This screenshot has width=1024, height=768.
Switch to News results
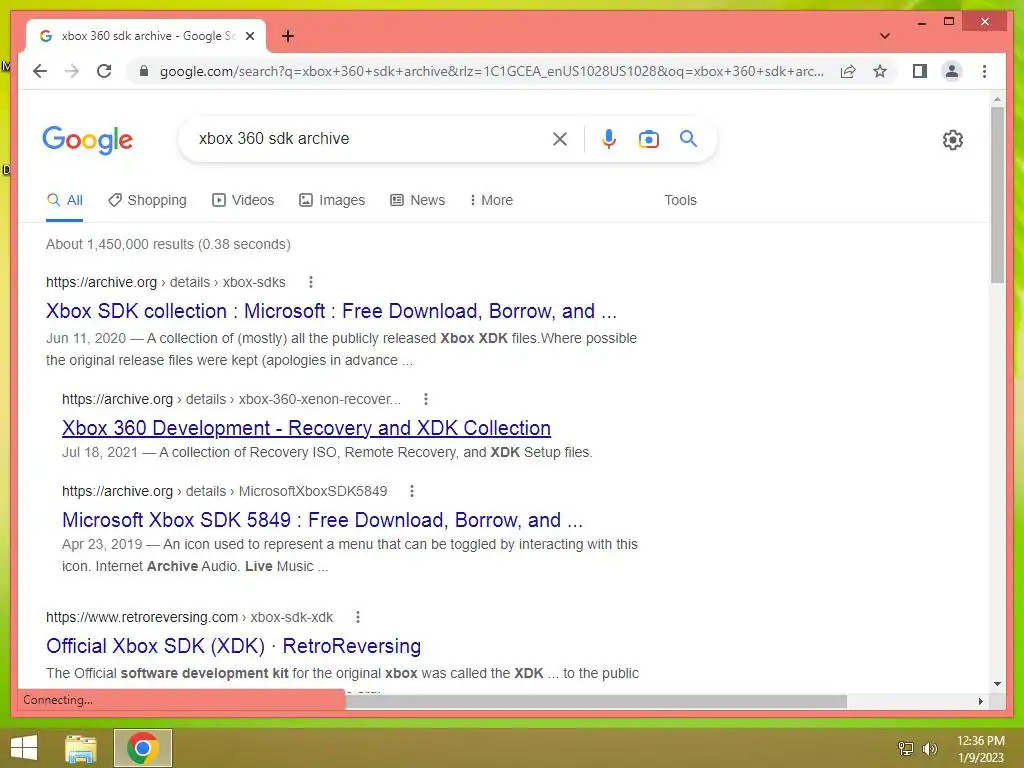417,200
